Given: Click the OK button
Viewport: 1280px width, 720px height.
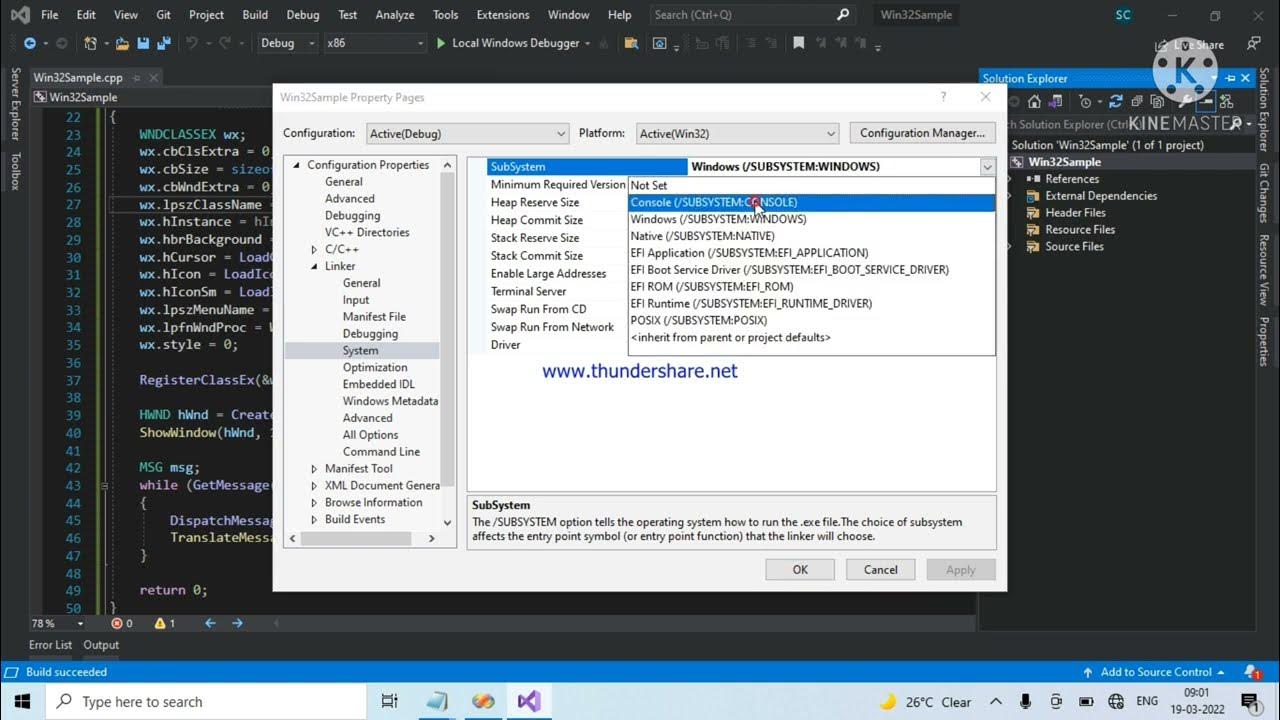Looking at the screenshot, I should 800,569.
